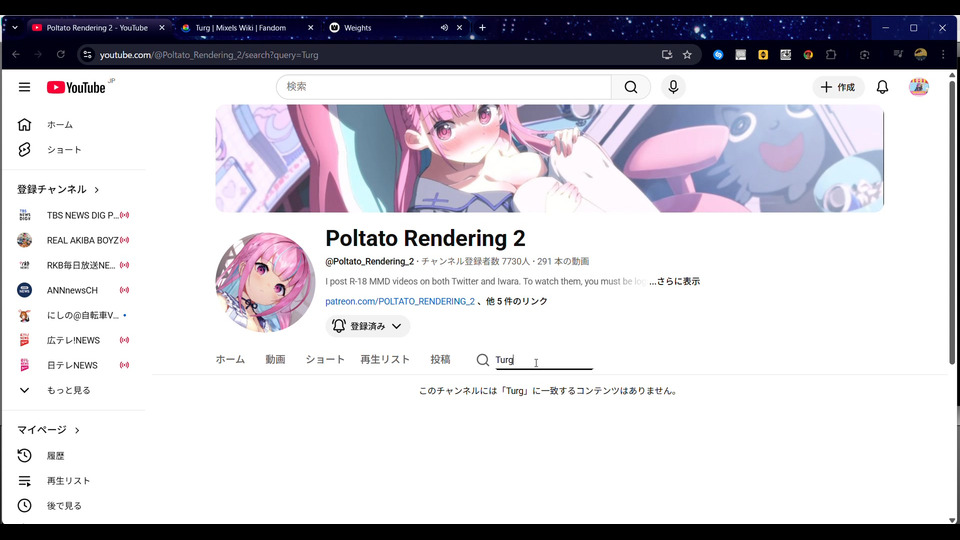Screen dimensions: 960x540
Task: Open ANNnewsCH channel
Action: pos(73,290)
